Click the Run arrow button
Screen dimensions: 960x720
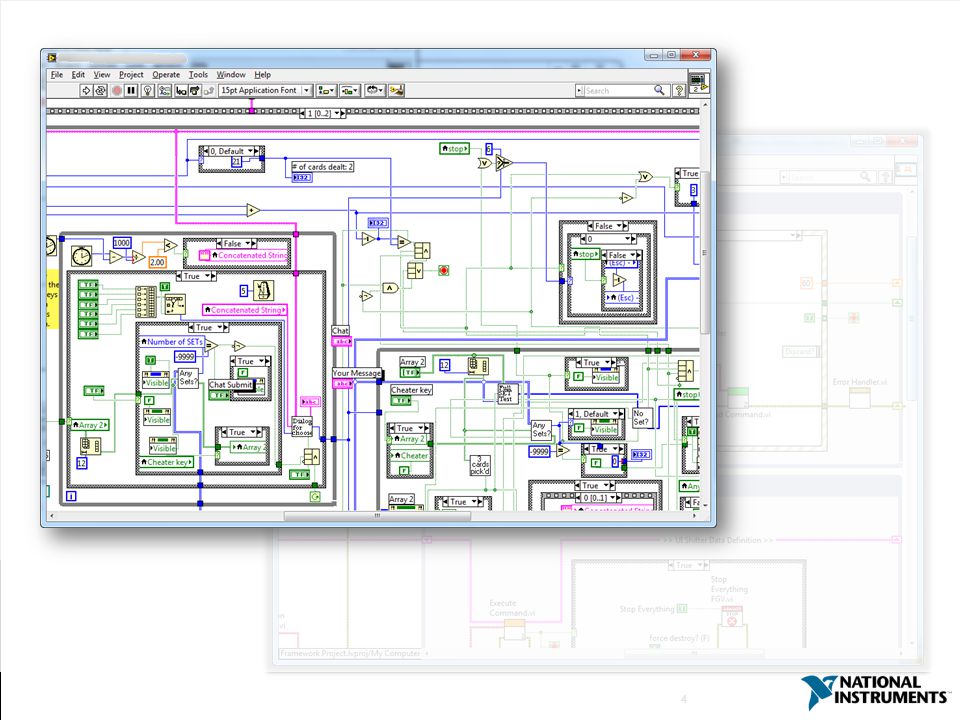86,91
